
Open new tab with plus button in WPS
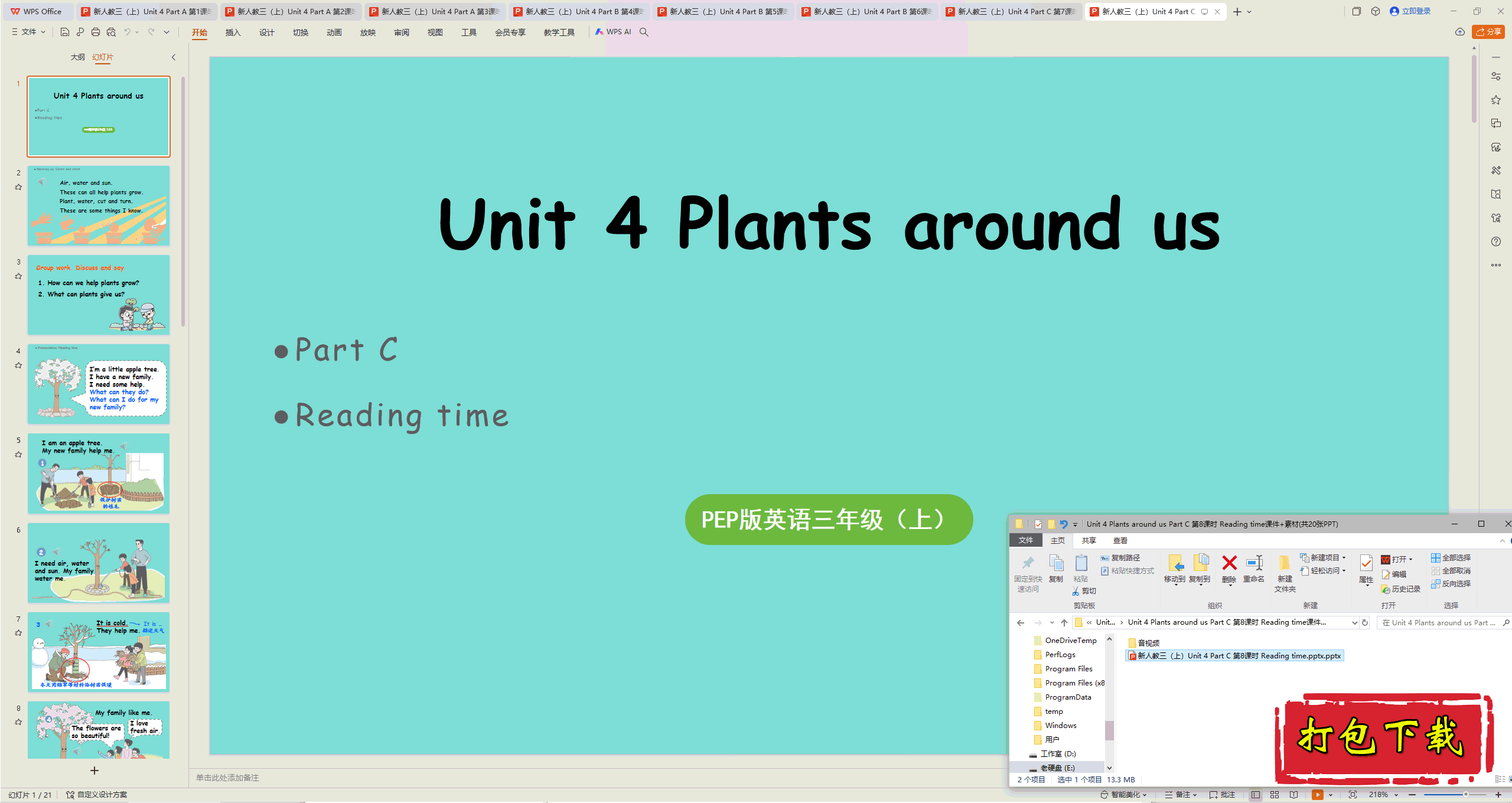1237,11
